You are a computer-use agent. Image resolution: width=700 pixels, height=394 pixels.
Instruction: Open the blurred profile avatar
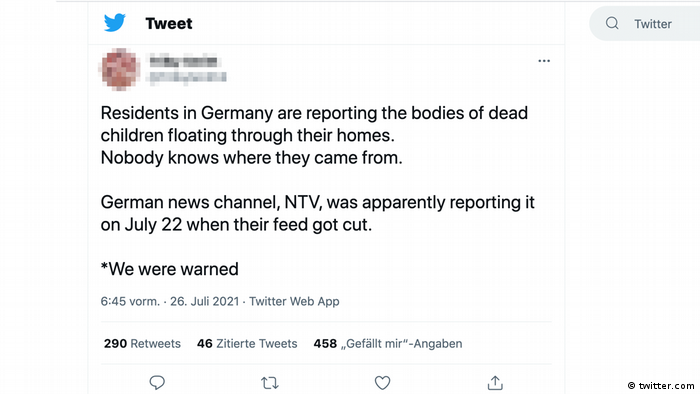(120, 70)
